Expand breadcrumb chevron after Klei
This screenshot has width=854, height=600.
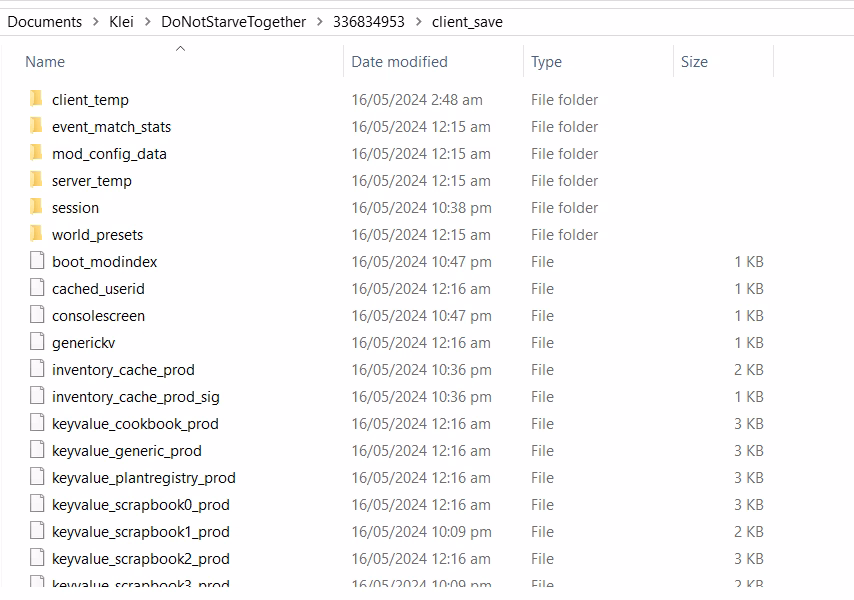[148, 22]
